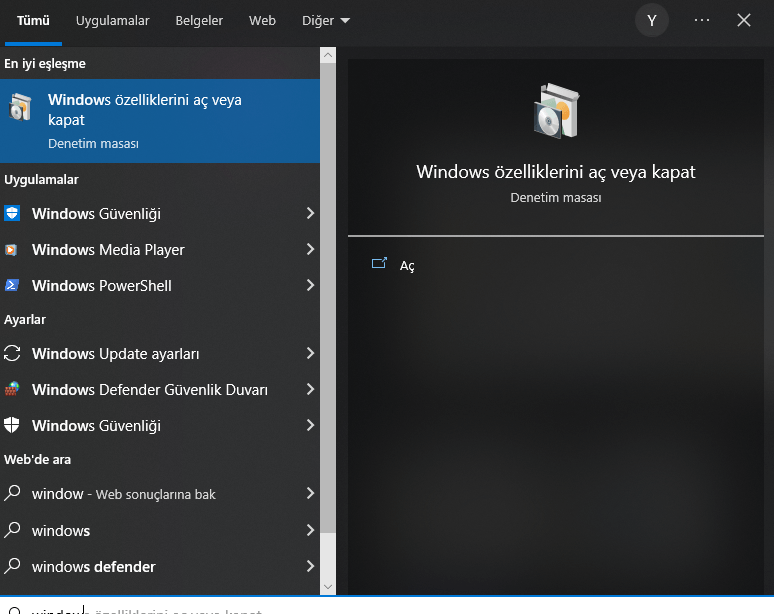Click the magnifier icon beside 'window - Web sonuçlarına bak'
Image resolution: width=774 pixels, height=614 pixels.
pos(12,493)
